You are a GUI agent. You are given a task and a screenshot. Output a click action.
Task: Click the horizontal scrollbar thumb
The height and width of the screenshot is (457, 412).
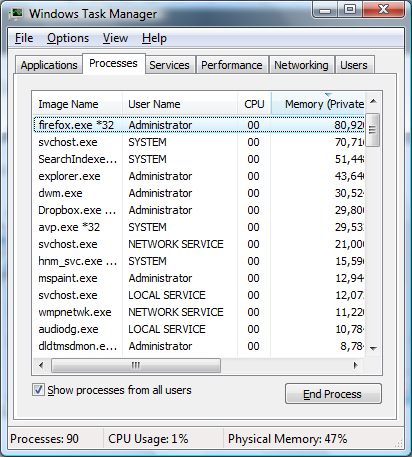click(x=136, y=365)
